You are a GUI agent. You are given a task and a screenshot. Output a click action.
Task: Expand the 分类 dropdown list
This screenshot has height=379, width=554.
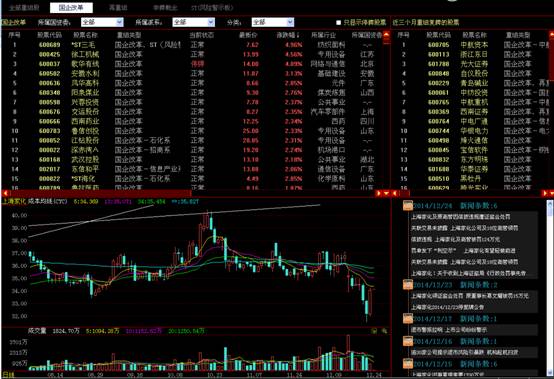[272, 22]
